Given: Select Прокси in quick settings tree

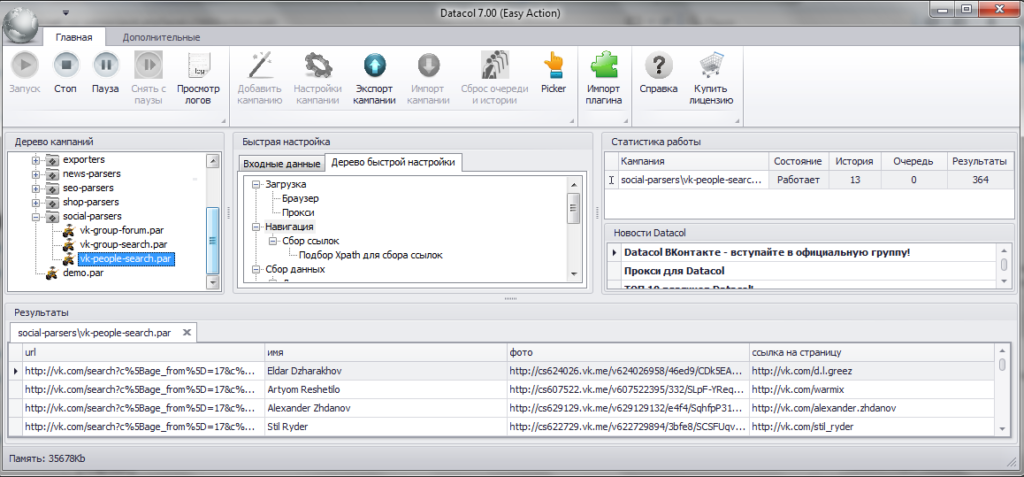Looking at the screenshot, I should [x=298, y=213].
